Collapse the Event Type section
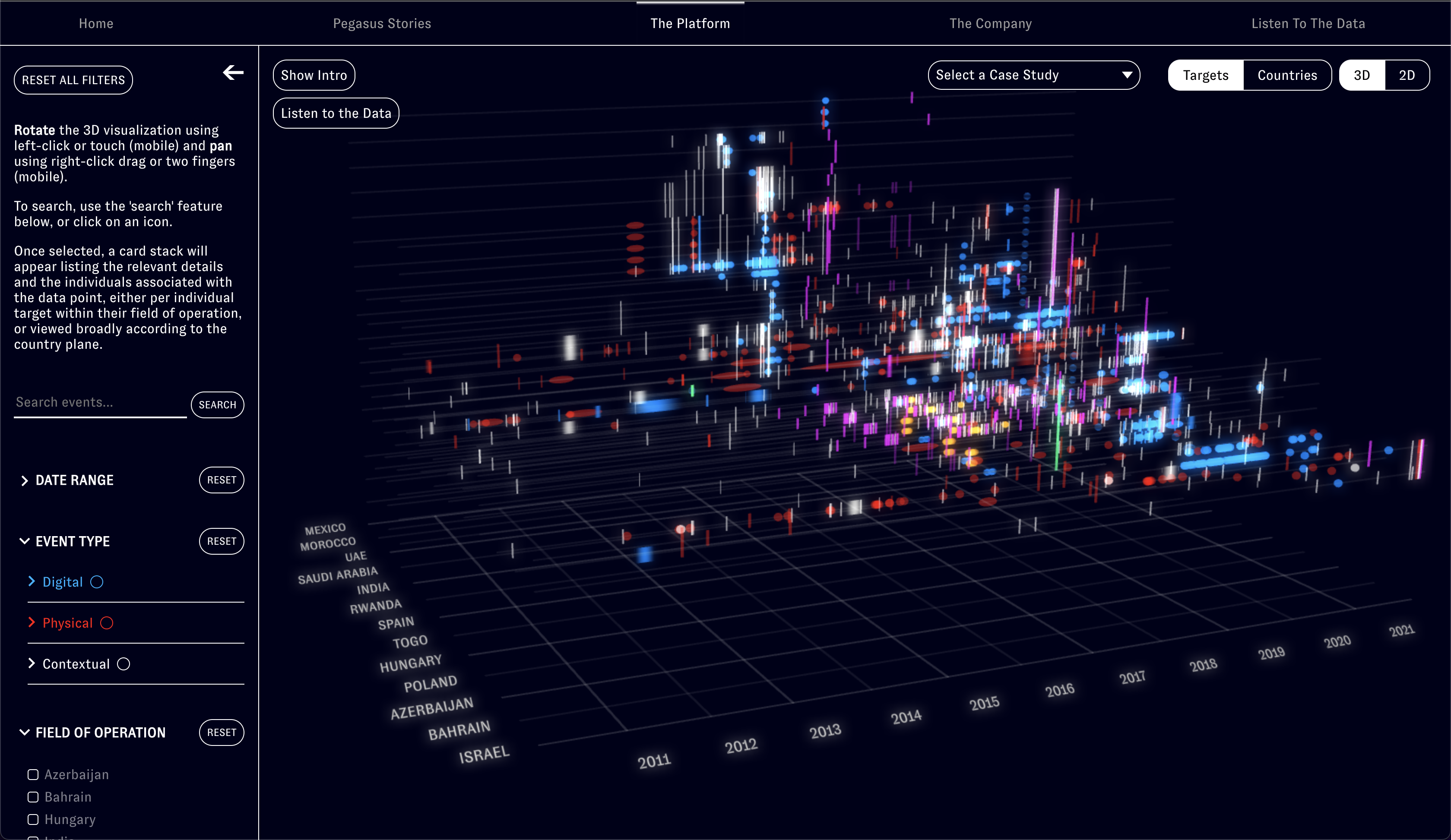Screen dimensions: 1451x840 pos(25,541)
